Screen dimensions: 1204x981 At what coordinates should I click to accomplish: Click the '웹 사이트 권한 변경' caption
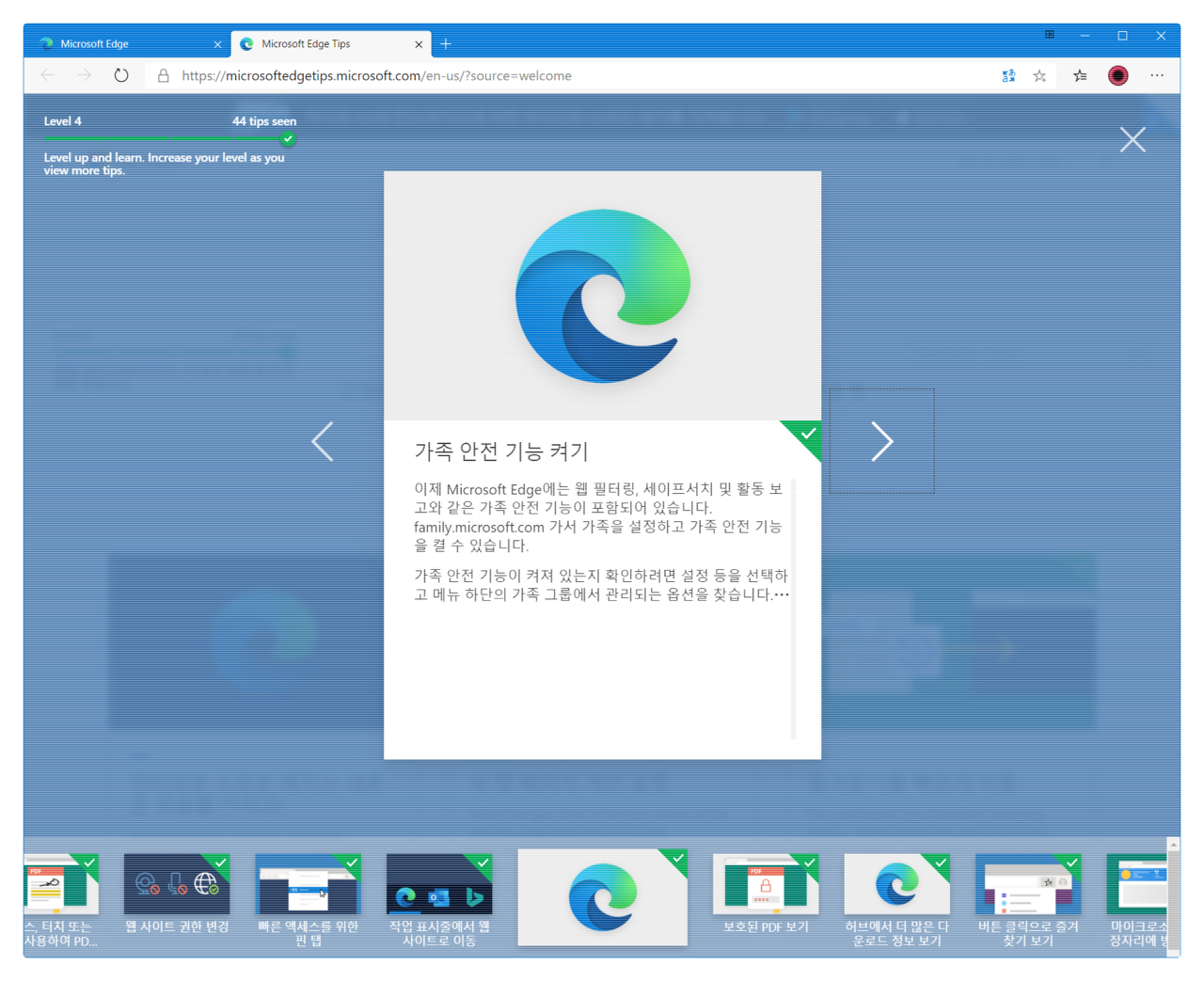[x=177, y=926]
